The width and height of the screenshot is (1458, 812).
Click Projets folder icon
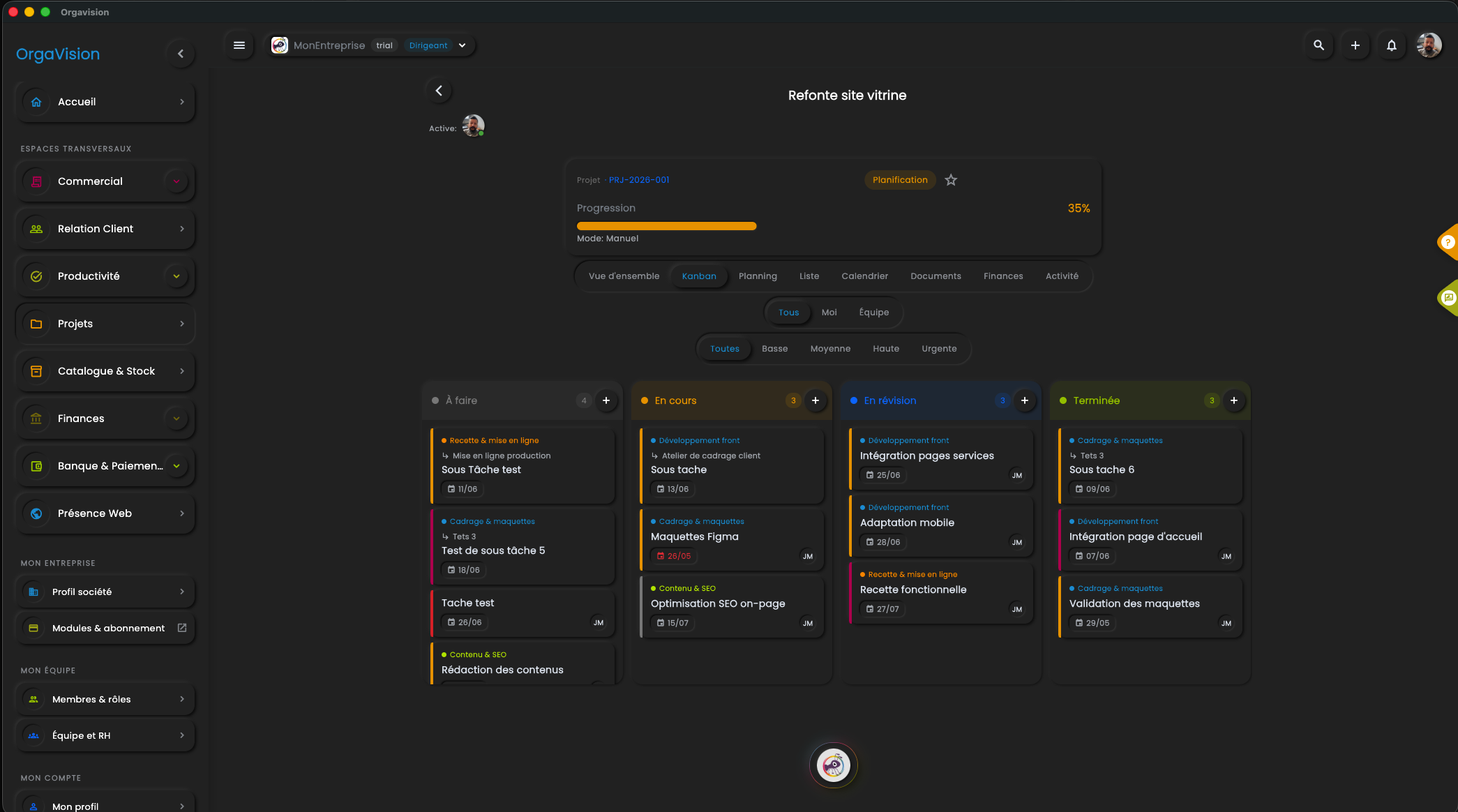click(x=36, y=324)
